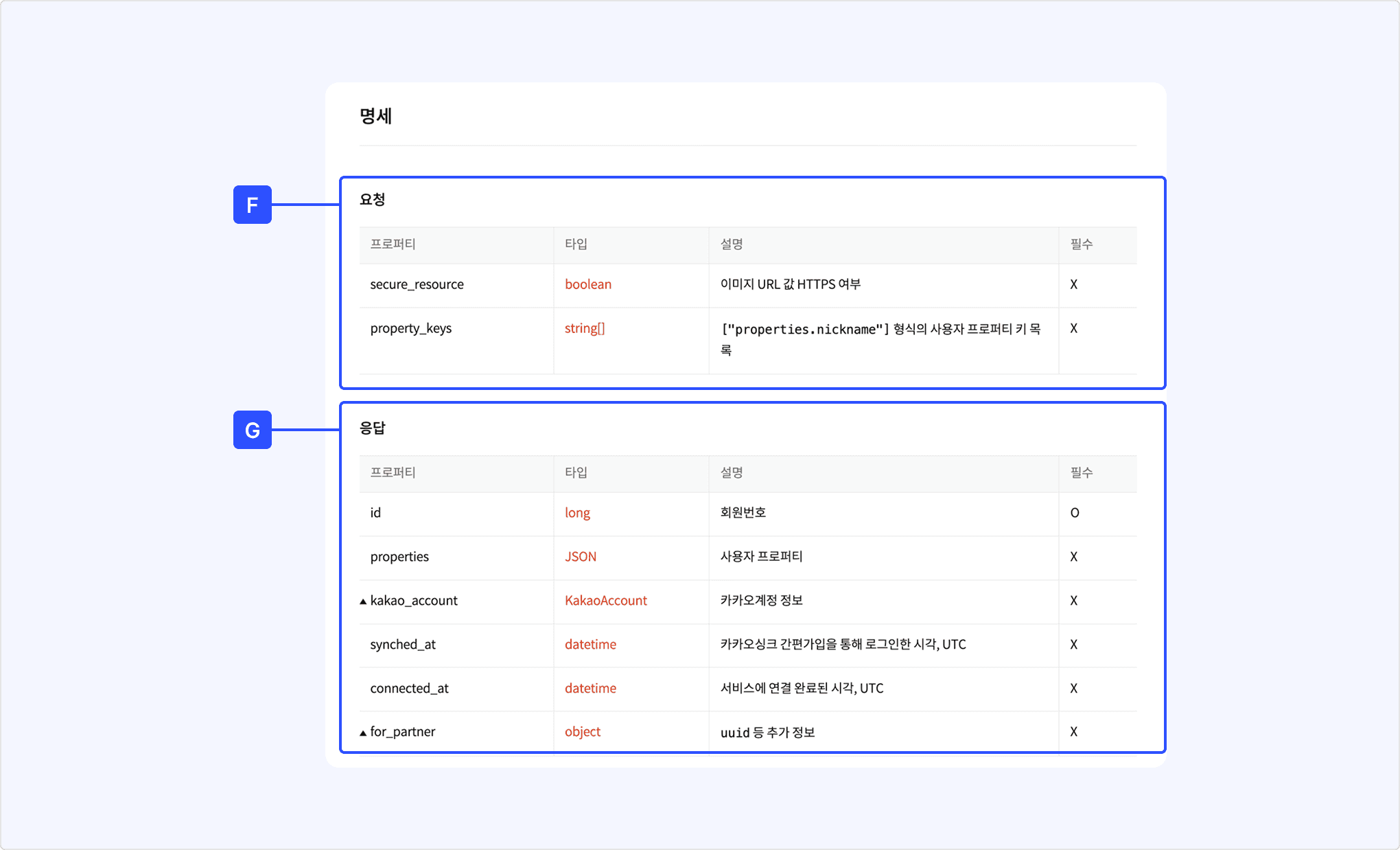The height and width of the screenshot is (850, 1400).
Task: Click the KakaoAccount type link
Action: click(x=605, y=601)
